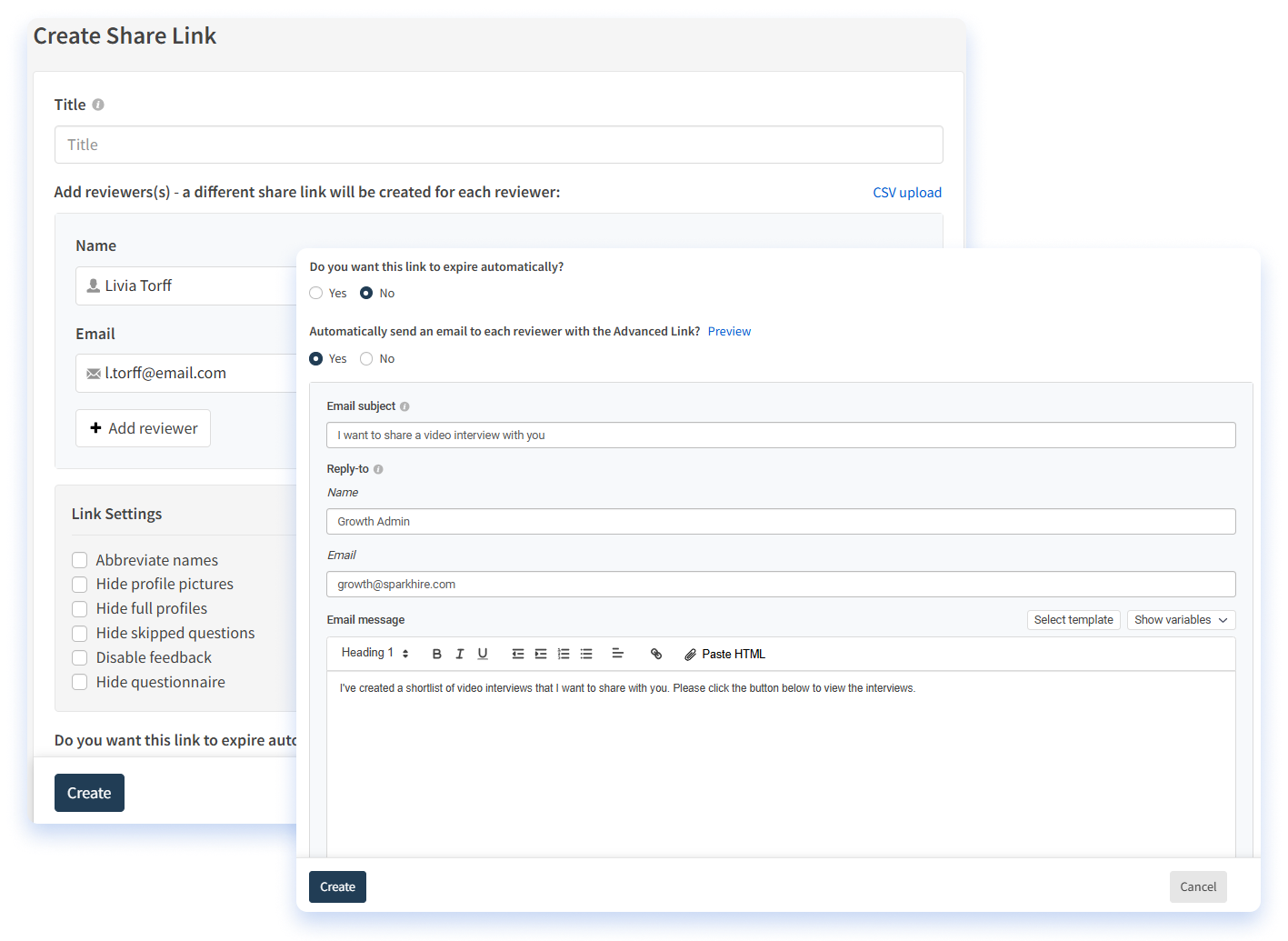Screen dimensions: 1288x941
Task: Click the person icon in Name field
Action: click(x=93, y=285)
